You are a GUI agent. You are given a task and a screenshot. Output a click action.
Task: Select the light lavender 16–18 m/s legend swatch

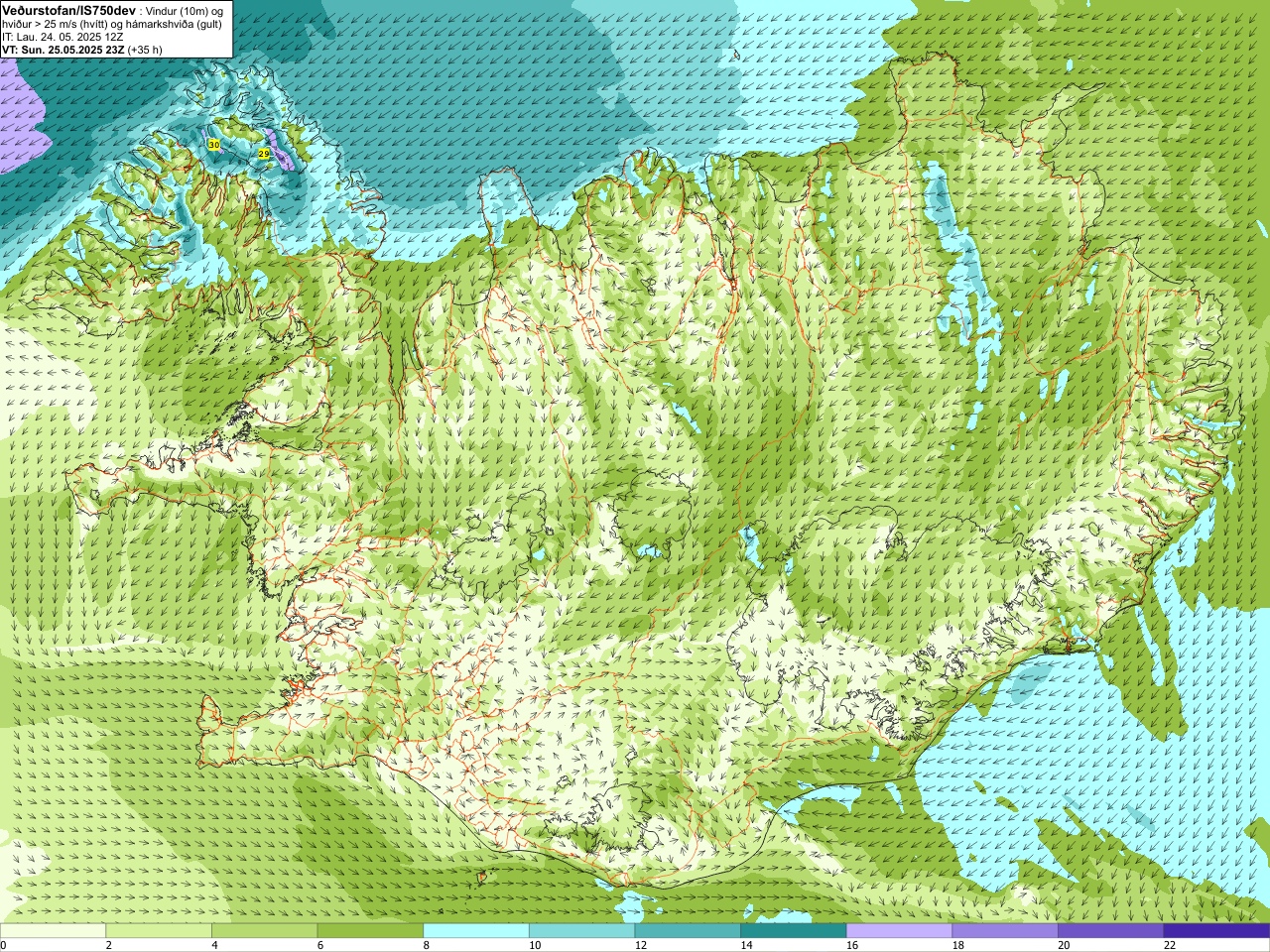coord(899,931)
